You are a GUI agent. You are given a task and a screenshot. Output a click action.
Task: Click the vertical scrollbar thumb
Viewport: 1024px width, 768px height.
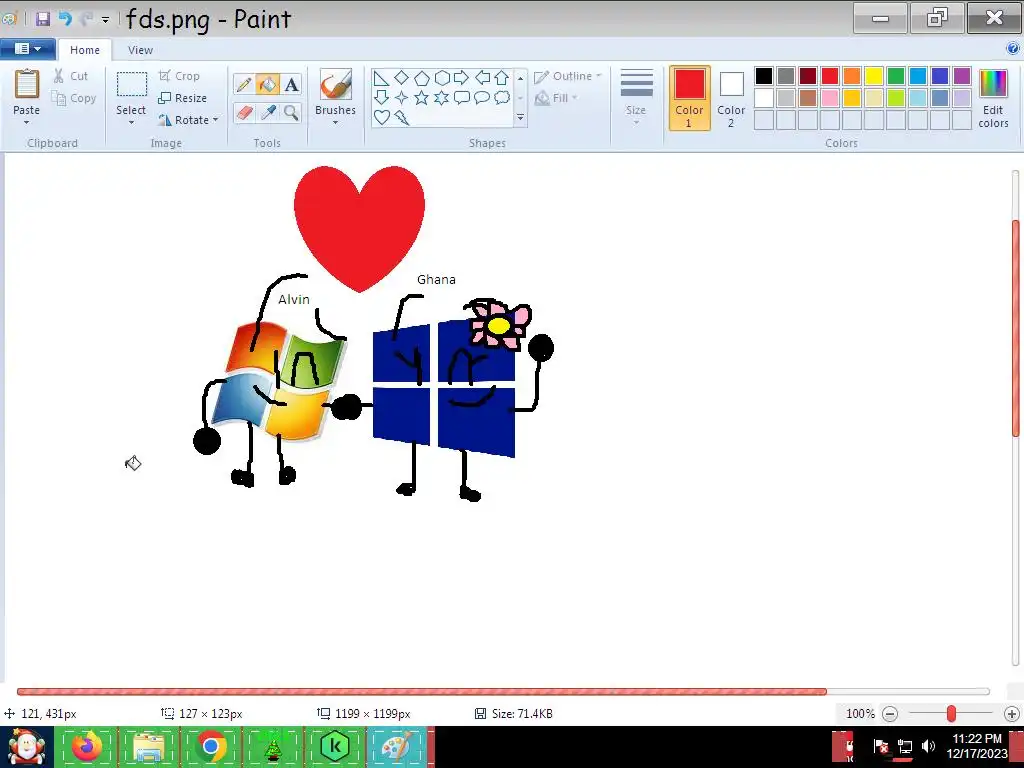[1016, 328]
